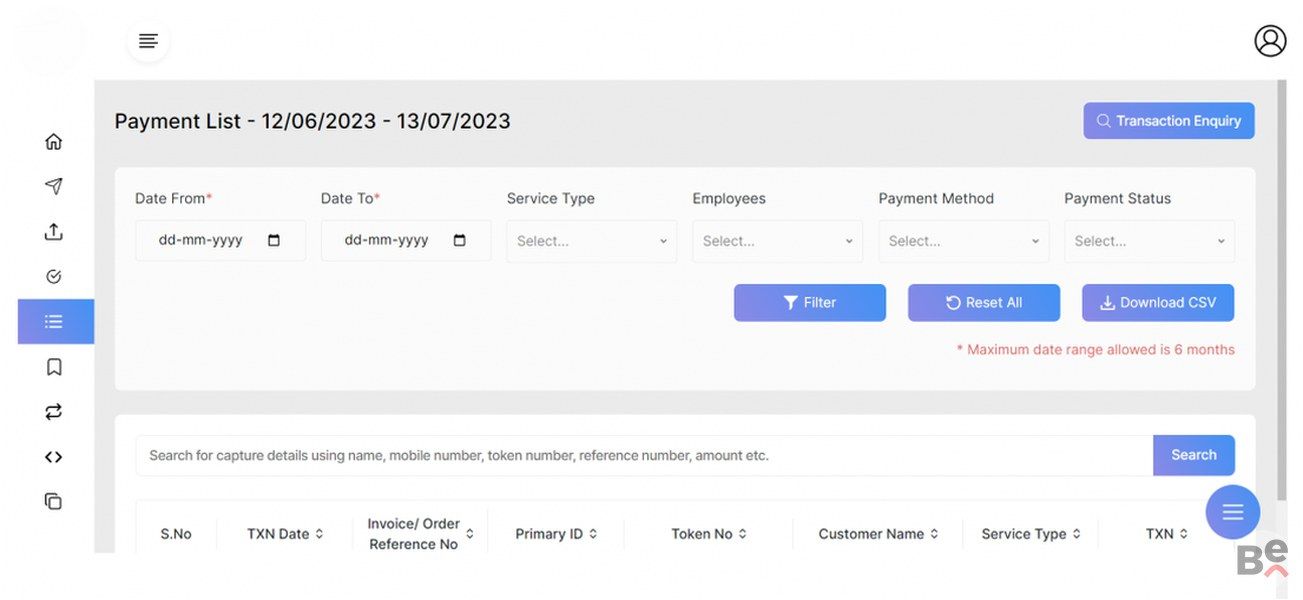Screen dimensions: 1303x600
Task: Click the home icon in sidebar
Action: click(54, 142)
